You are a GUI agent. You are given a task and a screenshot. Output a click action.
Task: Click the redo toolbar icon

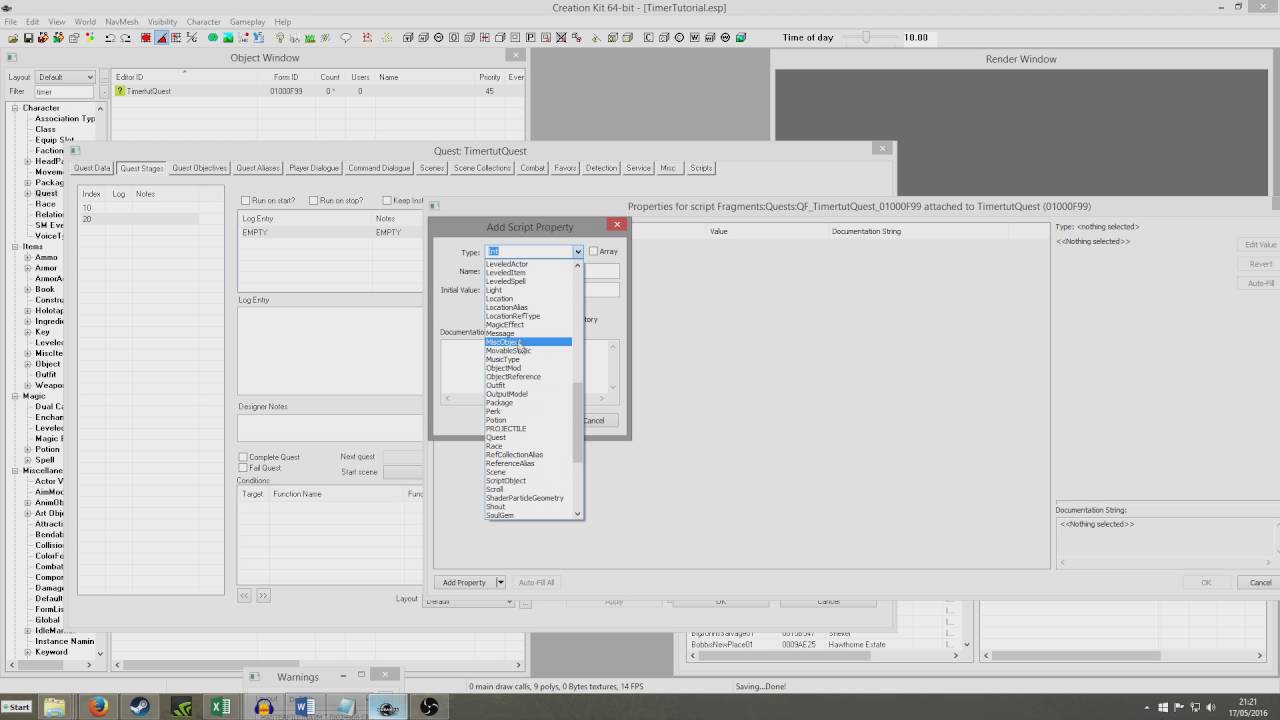click(x=125, y=38)
